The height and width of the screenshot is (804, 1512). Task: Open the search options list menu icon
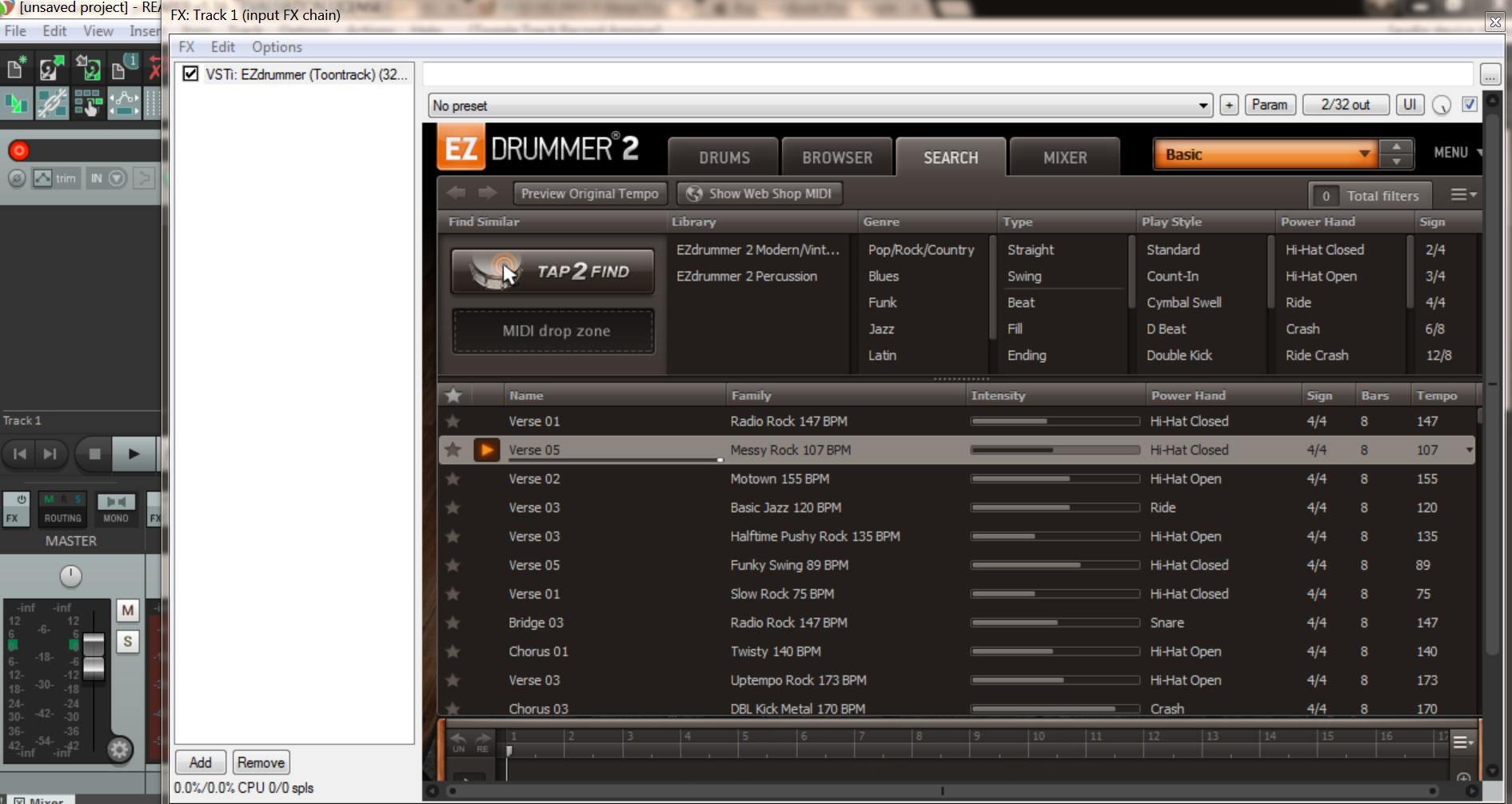[1463, 195]
